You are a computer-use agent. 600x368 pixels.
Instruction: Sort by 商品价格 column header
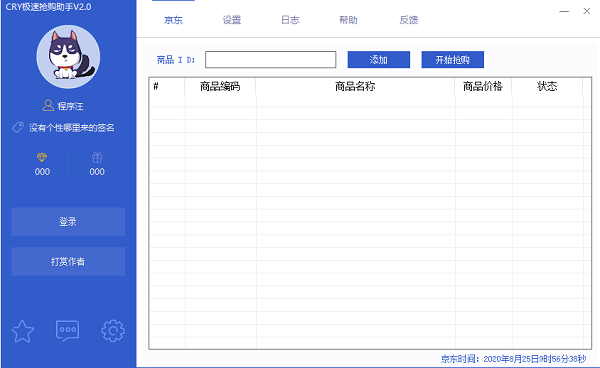pyautogui.click(x=483, y=86)
